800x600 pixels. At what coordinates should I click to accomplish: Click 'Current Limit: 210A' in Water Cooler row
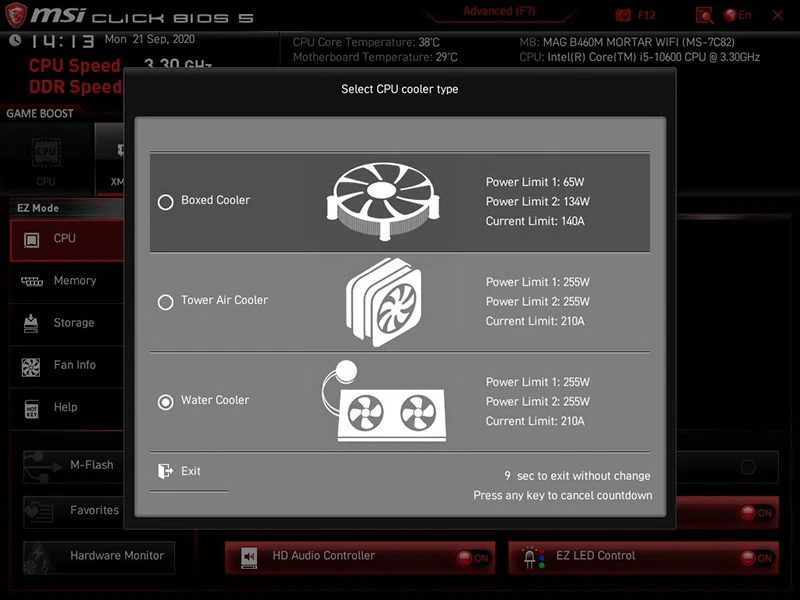(x=535, y=421)
